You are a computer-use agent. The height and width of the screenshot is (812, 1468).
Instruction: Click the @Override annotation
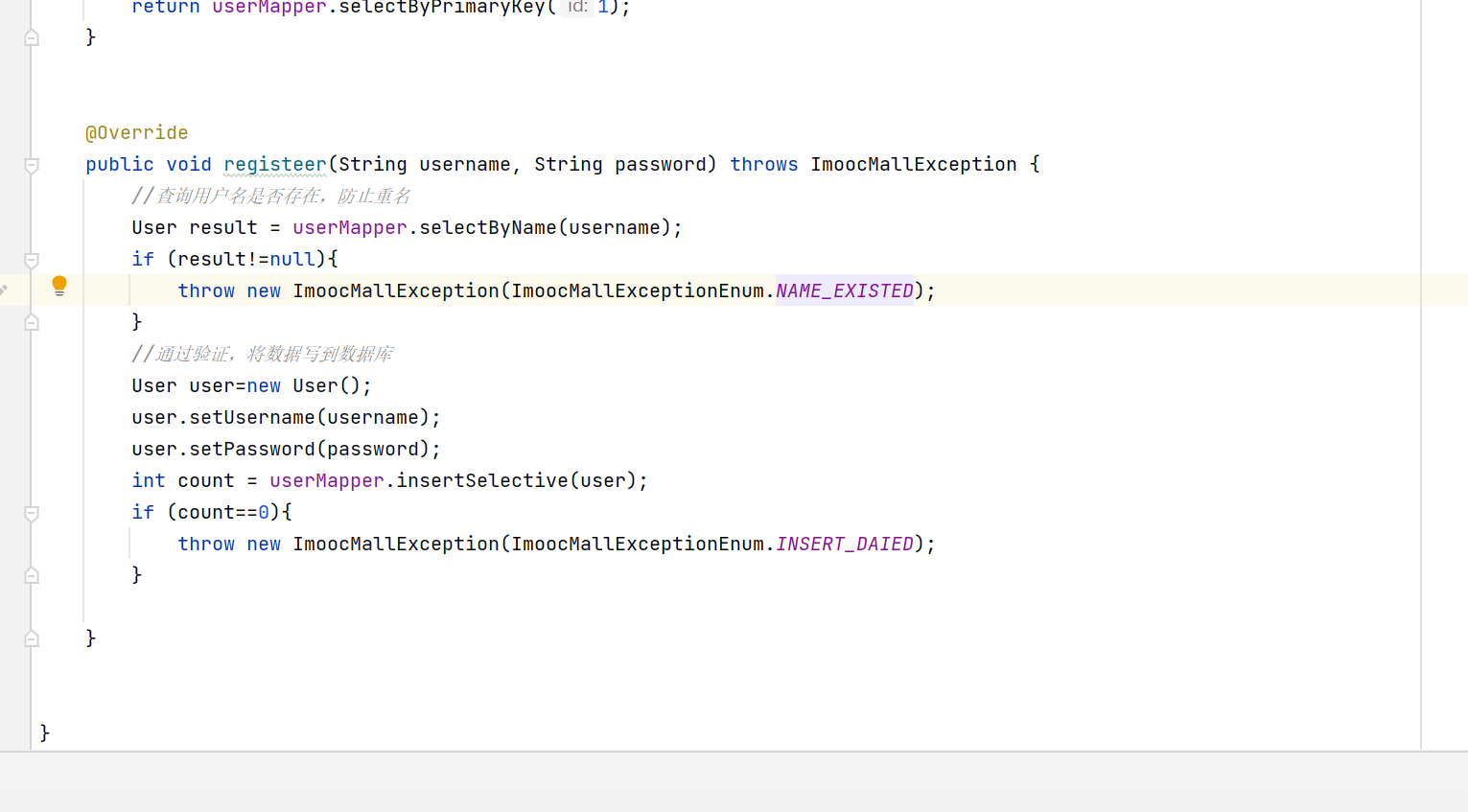coord(136,132)
